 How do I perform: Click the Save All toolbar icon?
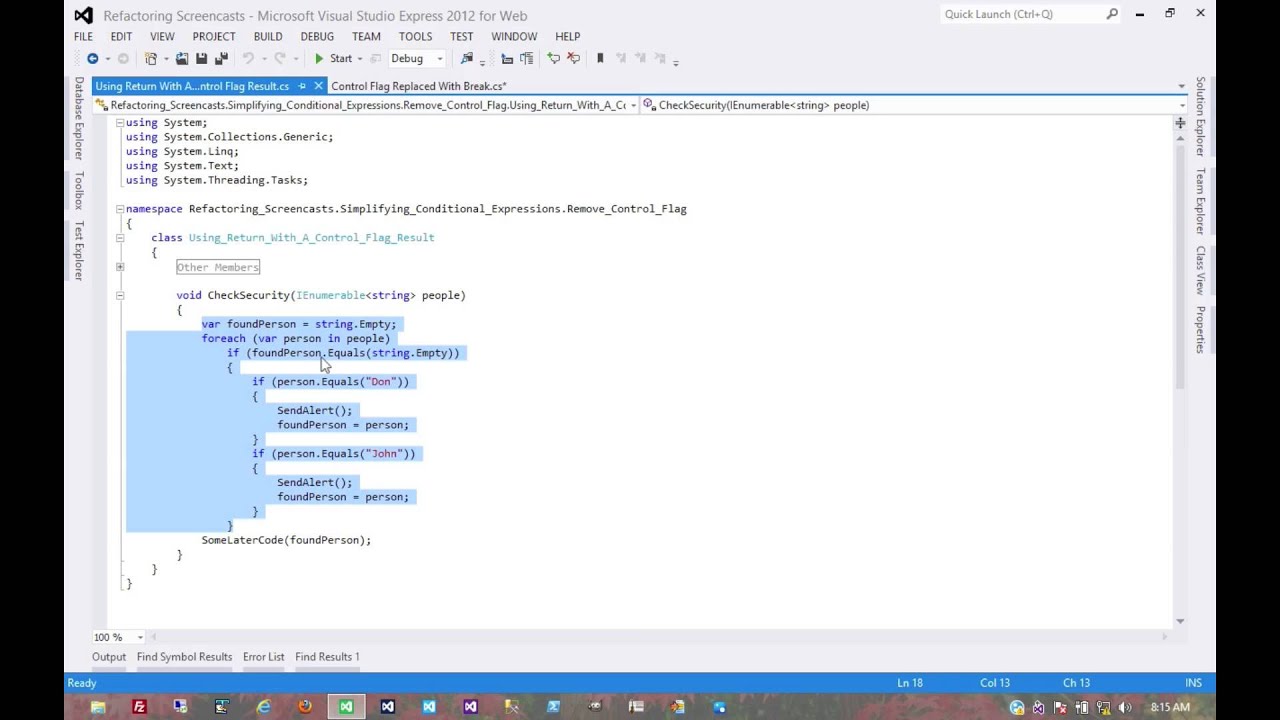(x=221, y=59)
